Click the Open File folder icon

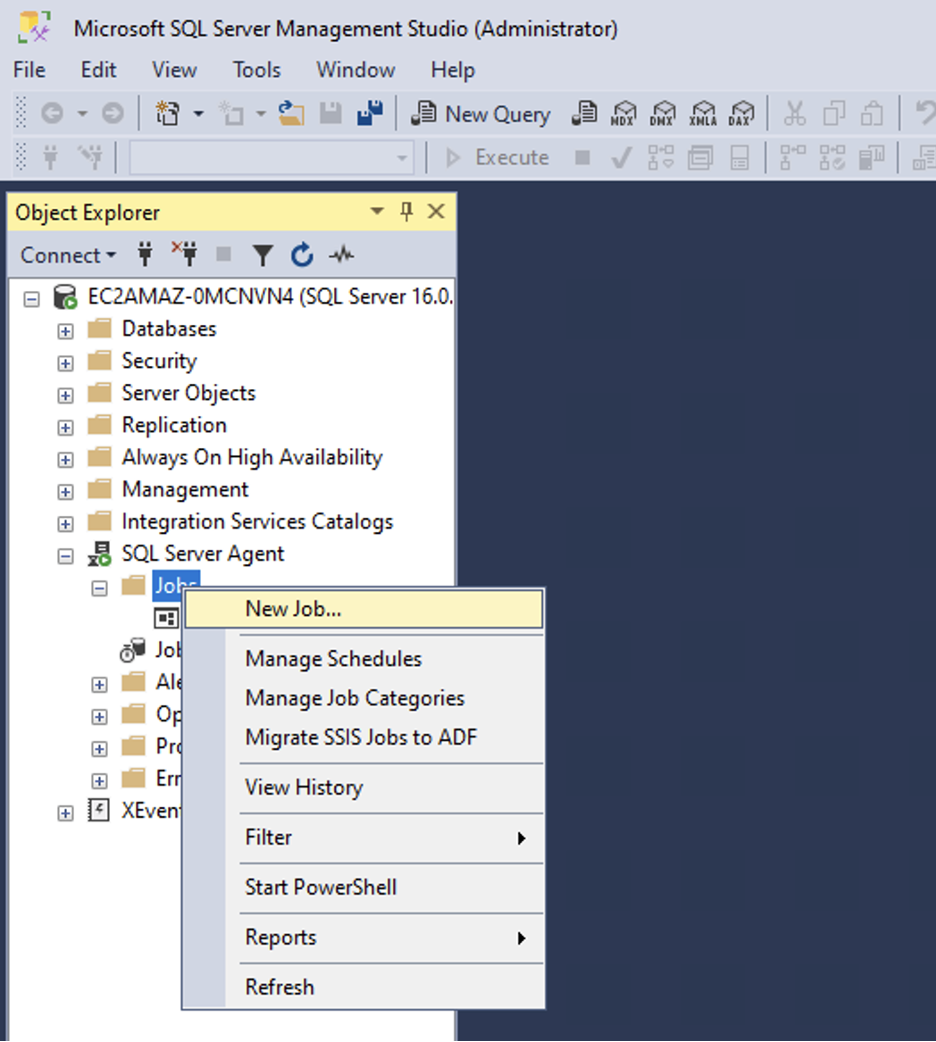click(291, 114)
